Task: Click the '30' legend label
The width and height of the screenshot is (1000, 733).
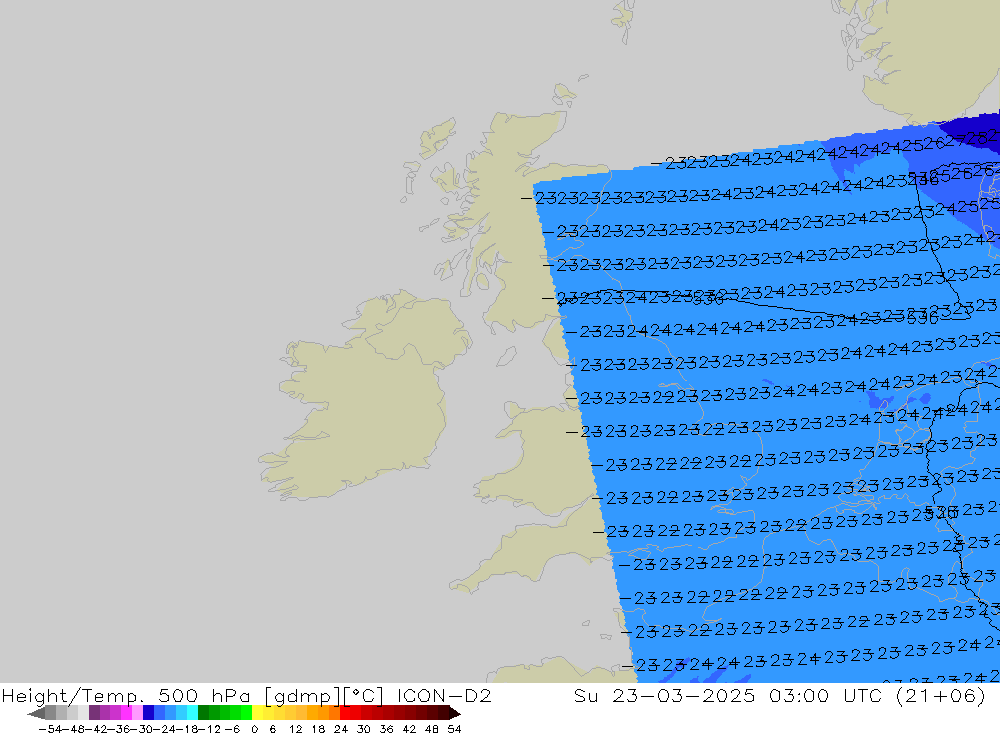Action: point(363,729)
